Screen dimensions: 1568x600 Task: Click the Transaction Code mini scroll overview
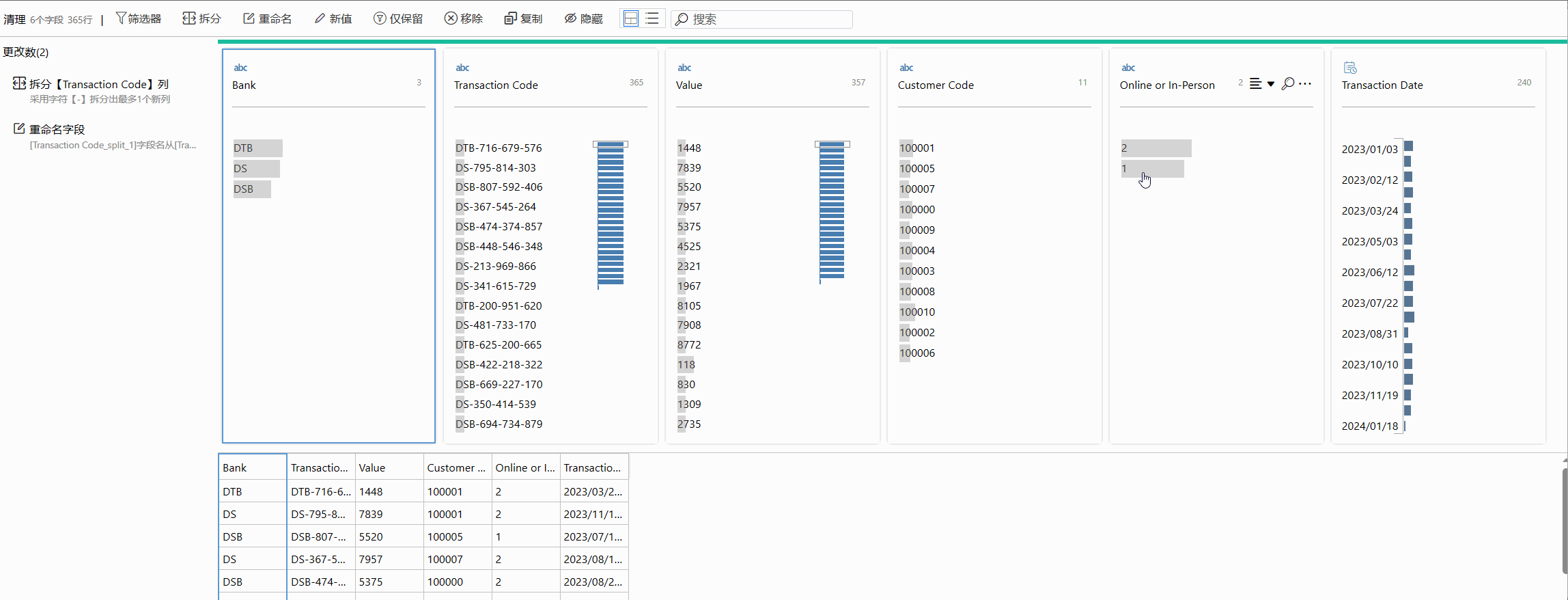[x=611, y=215]
